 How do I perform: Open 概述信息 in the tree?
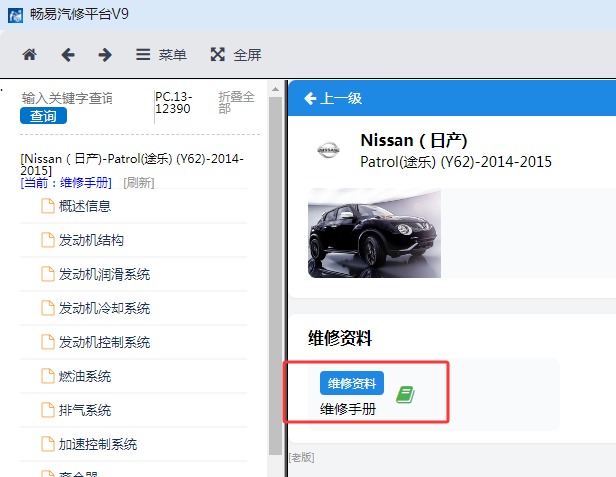point(85,206)
